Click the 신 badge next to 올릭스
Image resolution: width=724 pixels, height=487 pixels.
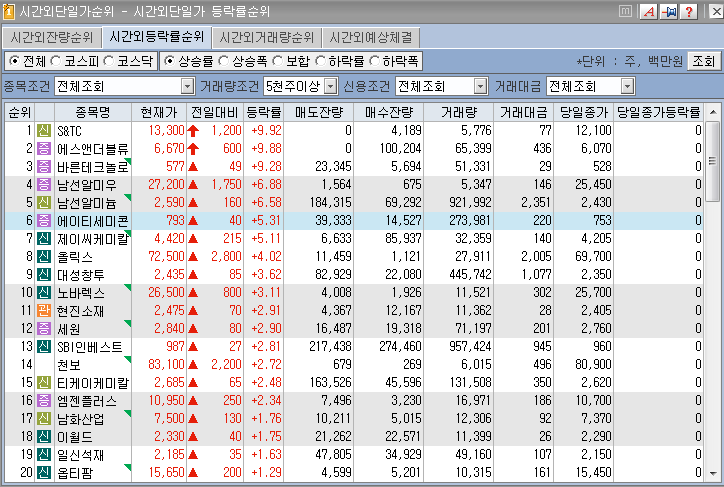point(44,257)
